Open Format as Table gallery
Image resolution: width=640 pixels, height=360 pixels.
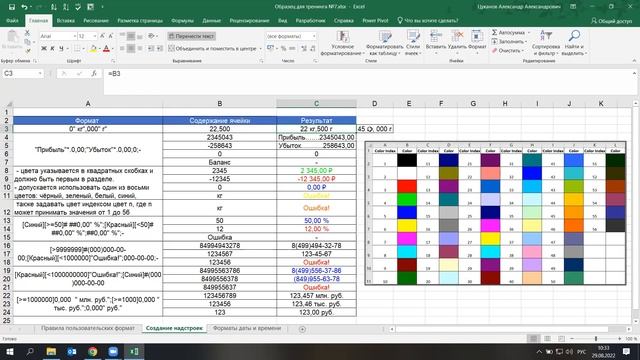click(x=384, y=43)
